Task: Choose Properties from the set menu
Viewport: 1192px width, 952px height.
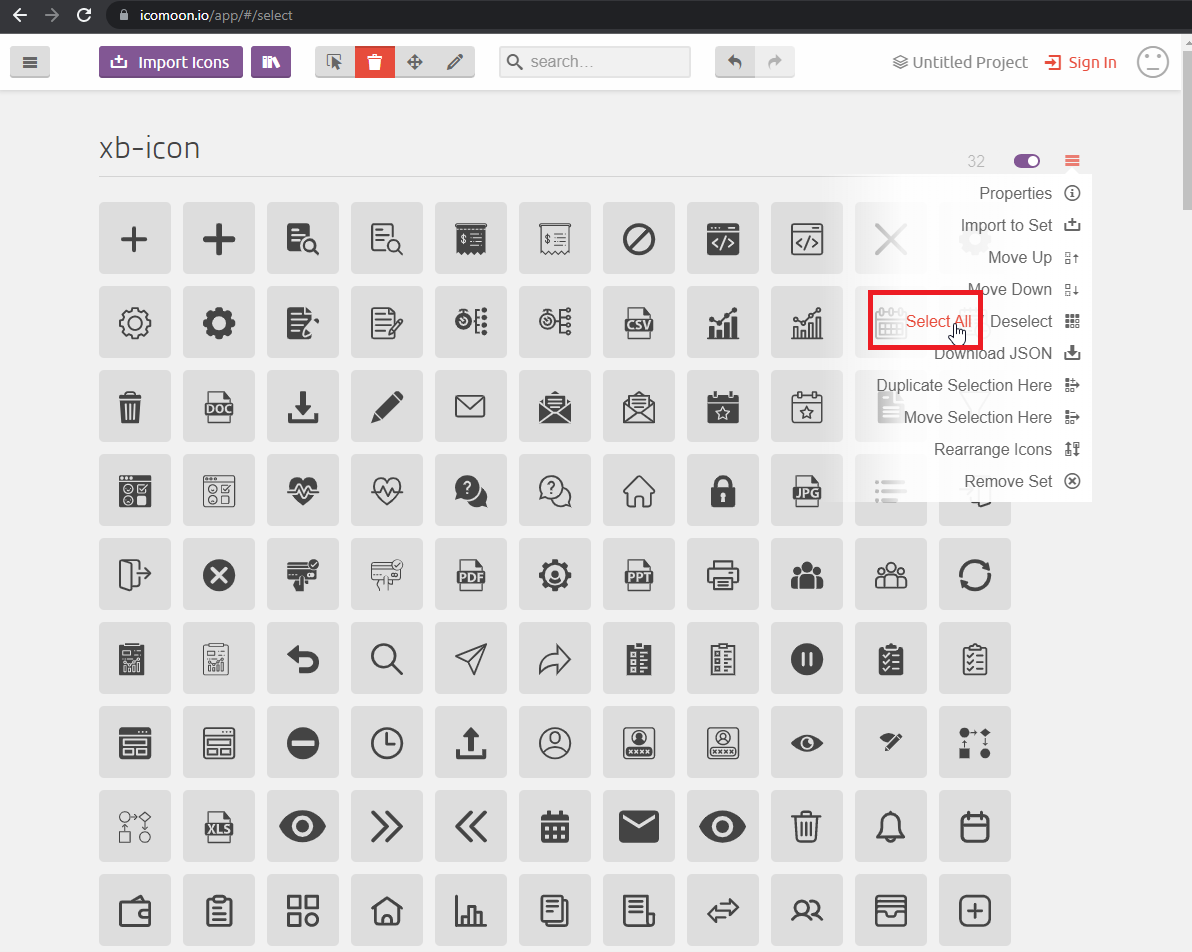Action: pyautogui.click(x=1029, y=193)
